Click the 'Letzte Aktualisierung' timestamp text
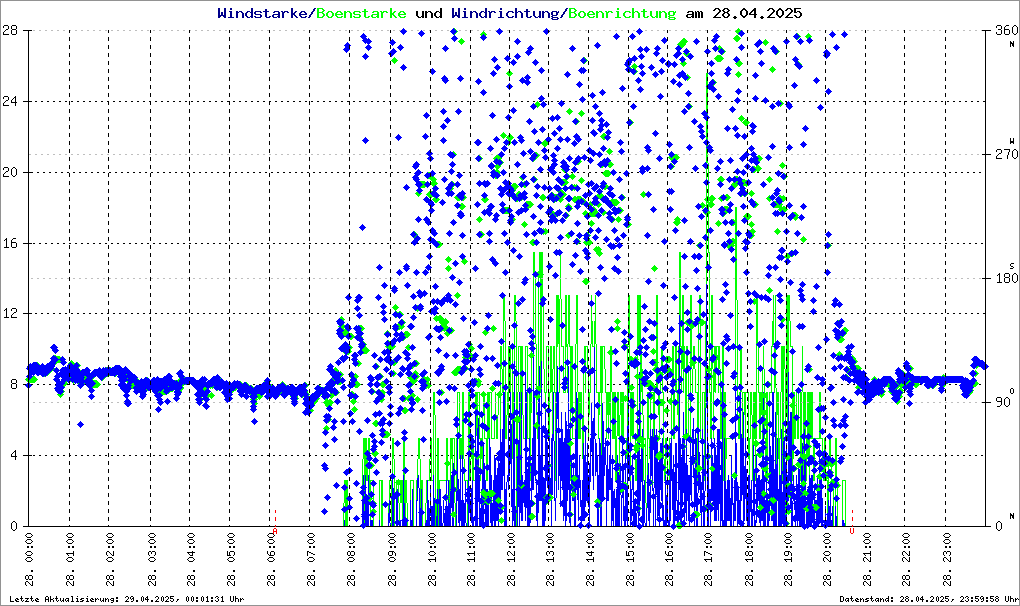The width and height of the screenshot is (1020, 606). click(127, 599)
